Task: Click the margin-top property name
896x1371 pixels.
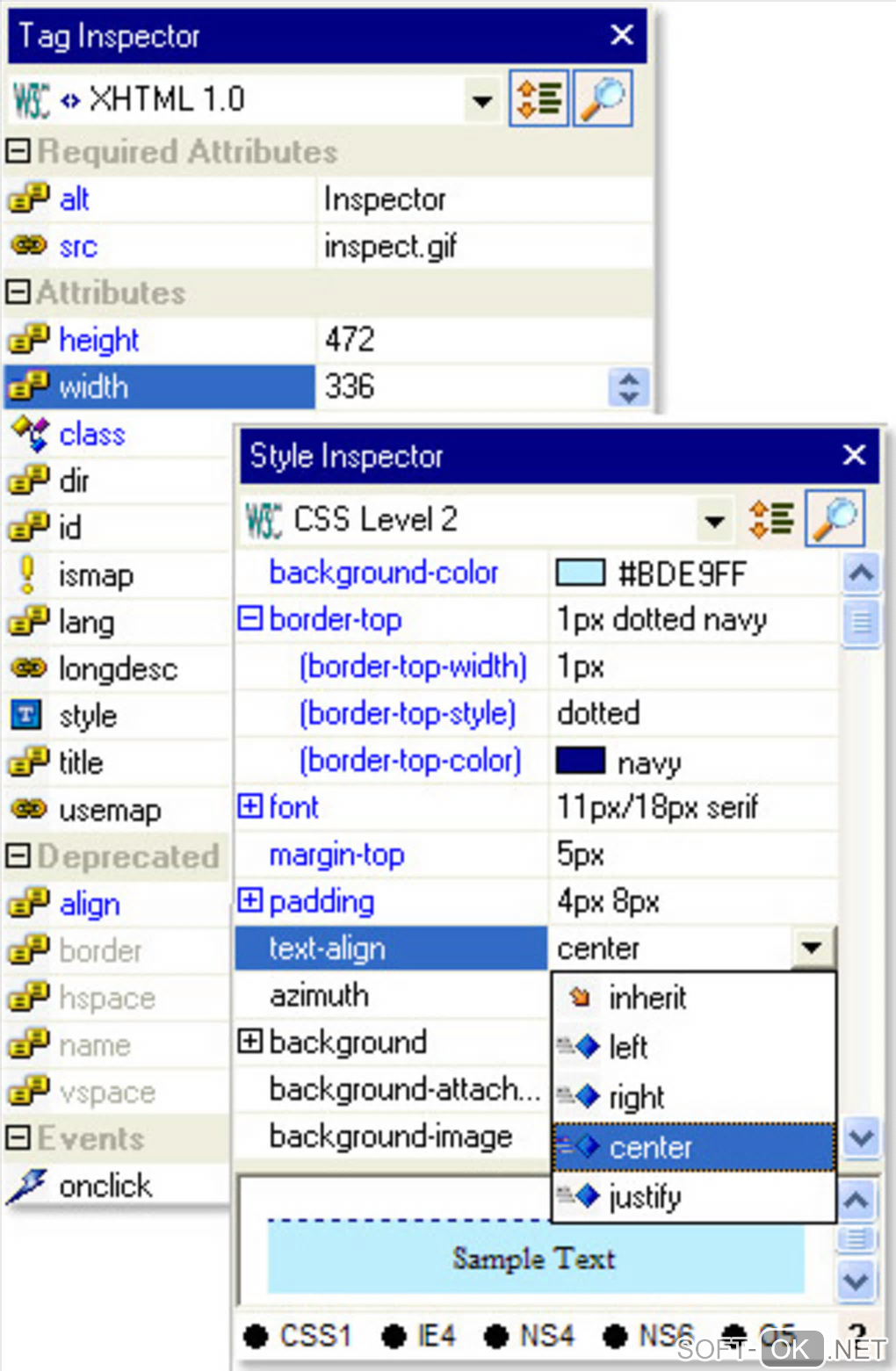Action: 336,855
